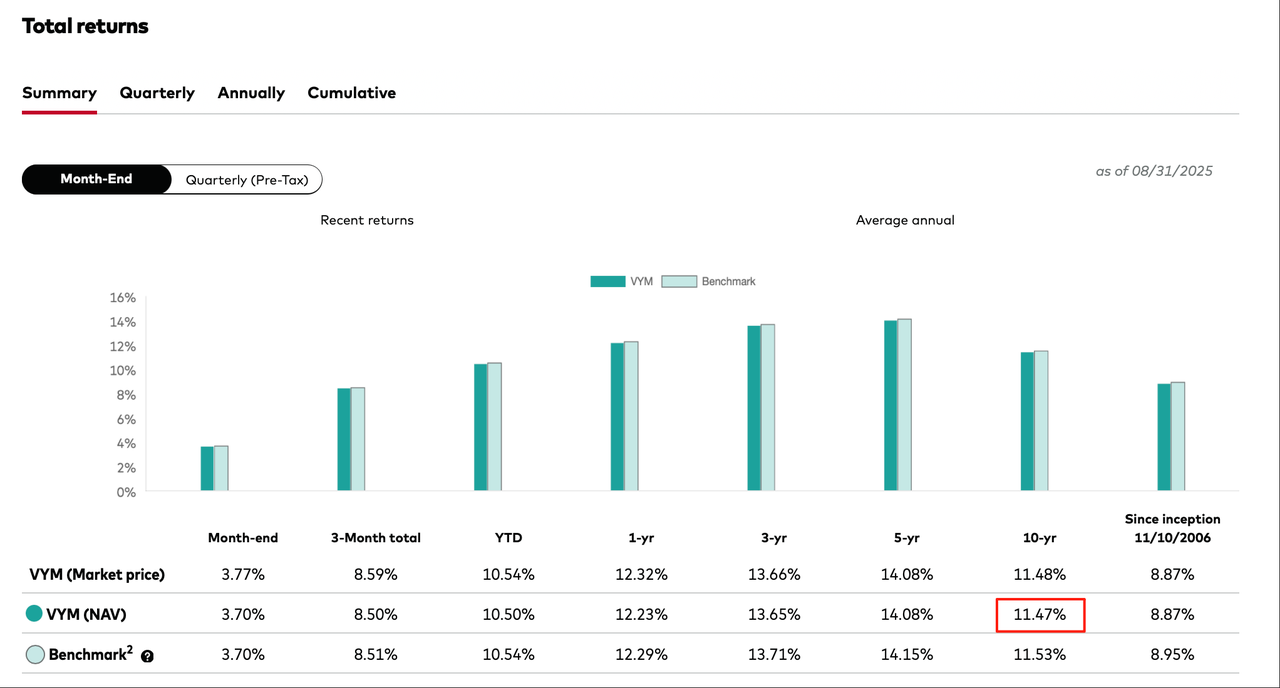Click the Benchmark footnote 2 superscript
The width and height of the screenshot is (1280, 688).
point(129,650)
